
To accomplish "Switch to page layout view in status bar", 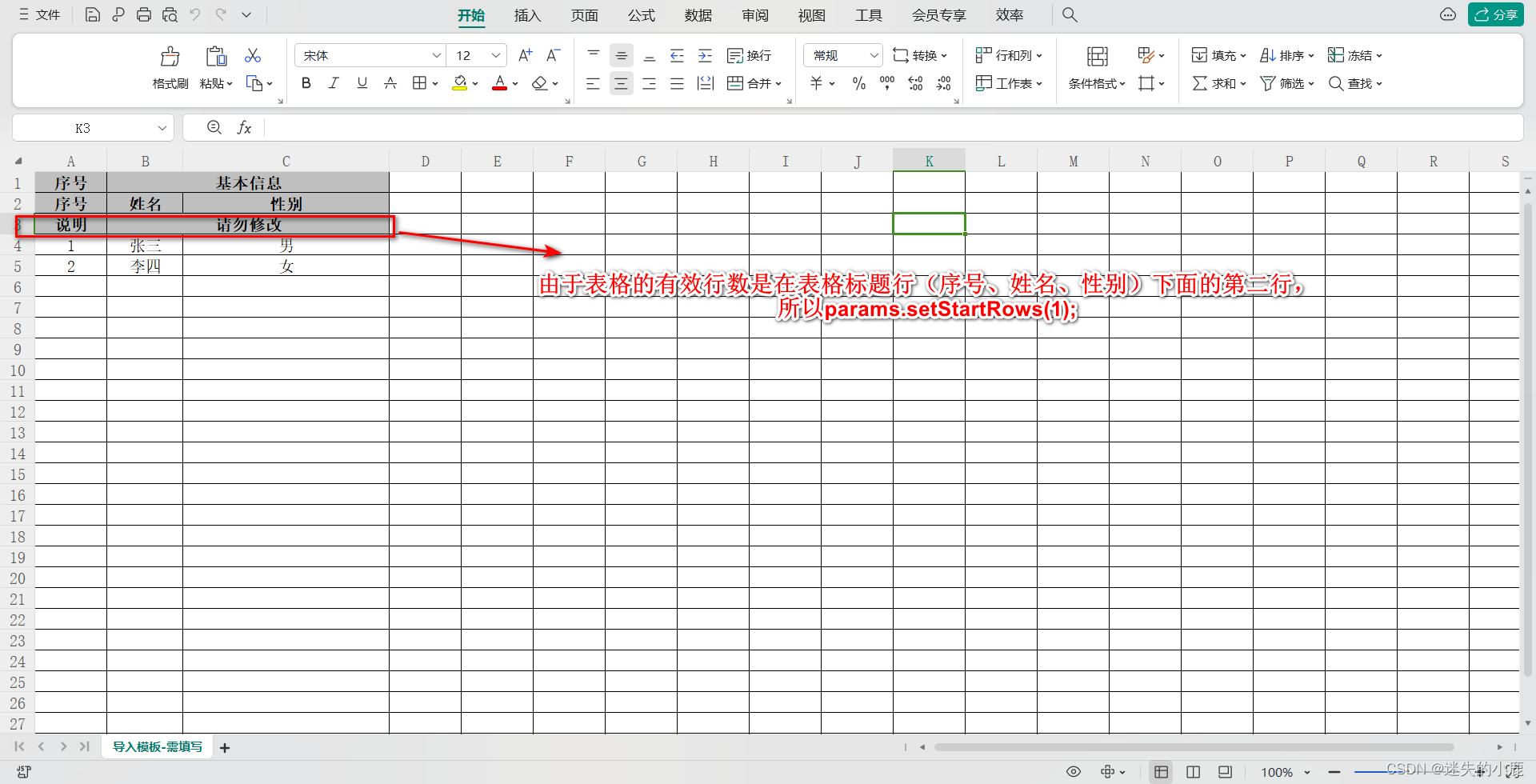I will (1193, 771).
